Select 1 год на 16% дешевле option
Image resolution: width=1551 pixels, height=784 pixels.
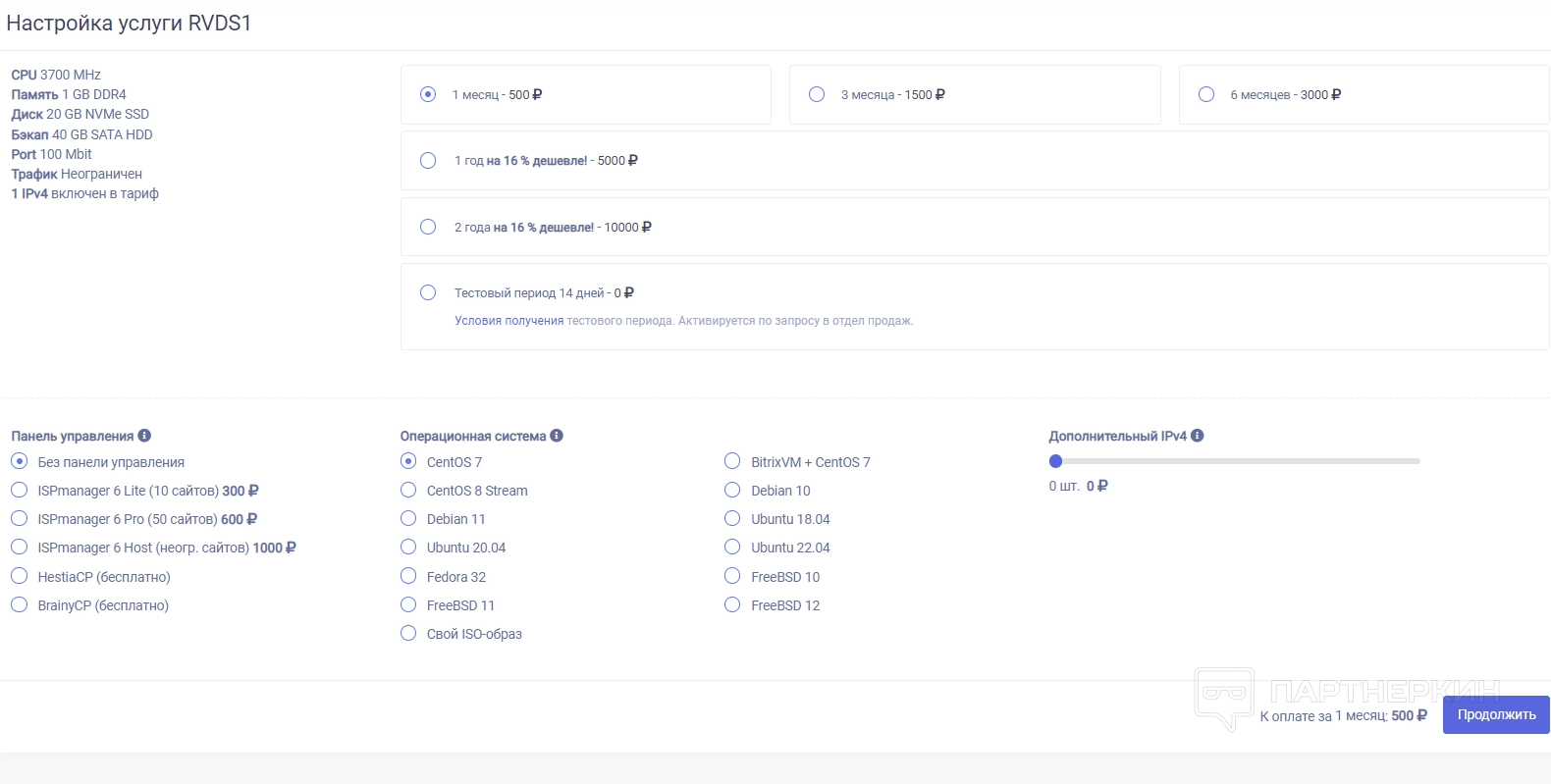pyautogui.click(x=428, y=161)
